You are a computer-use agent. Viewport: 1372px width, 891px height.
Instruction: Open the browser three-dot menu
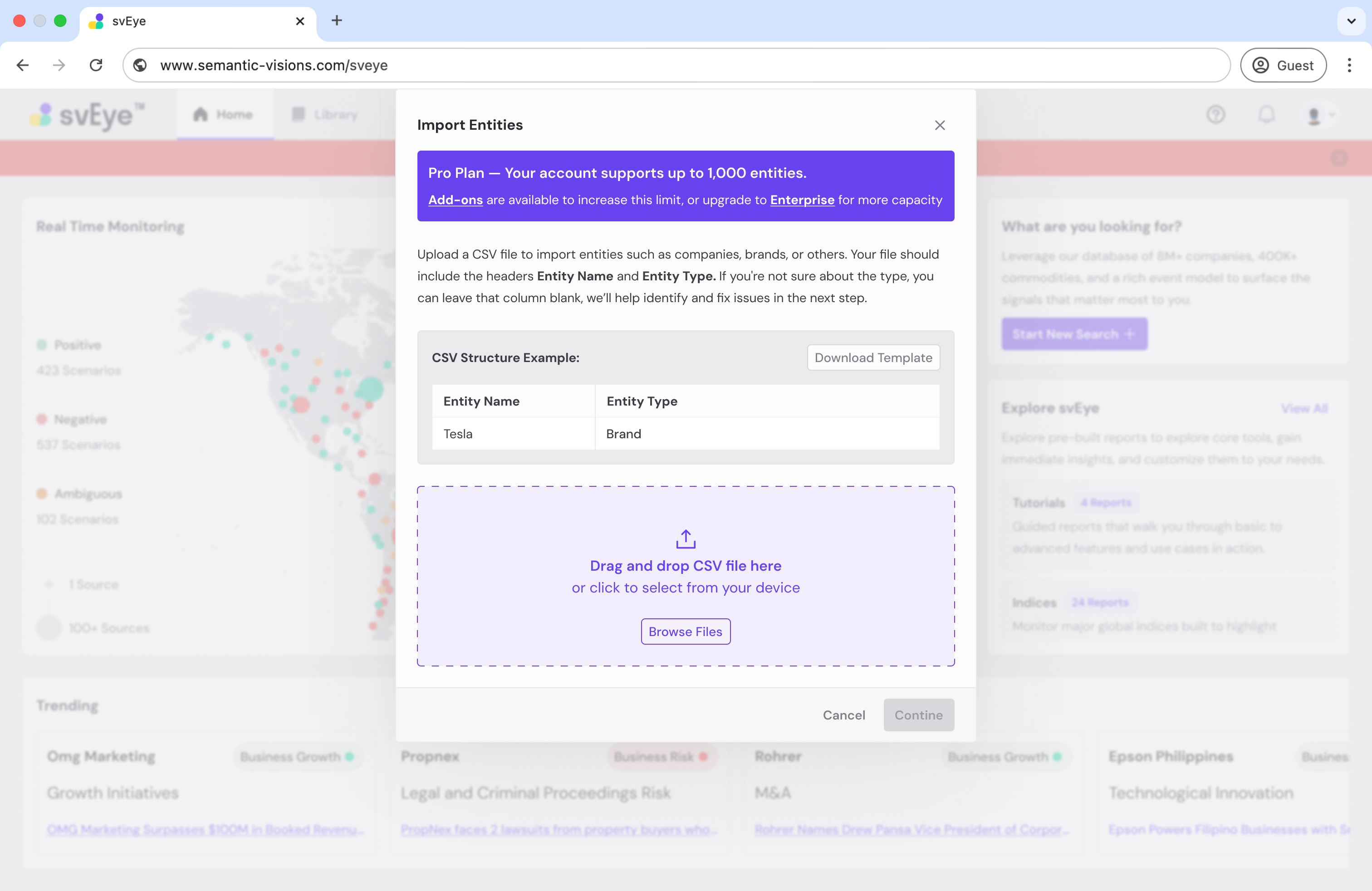(x=1349, y=65)
